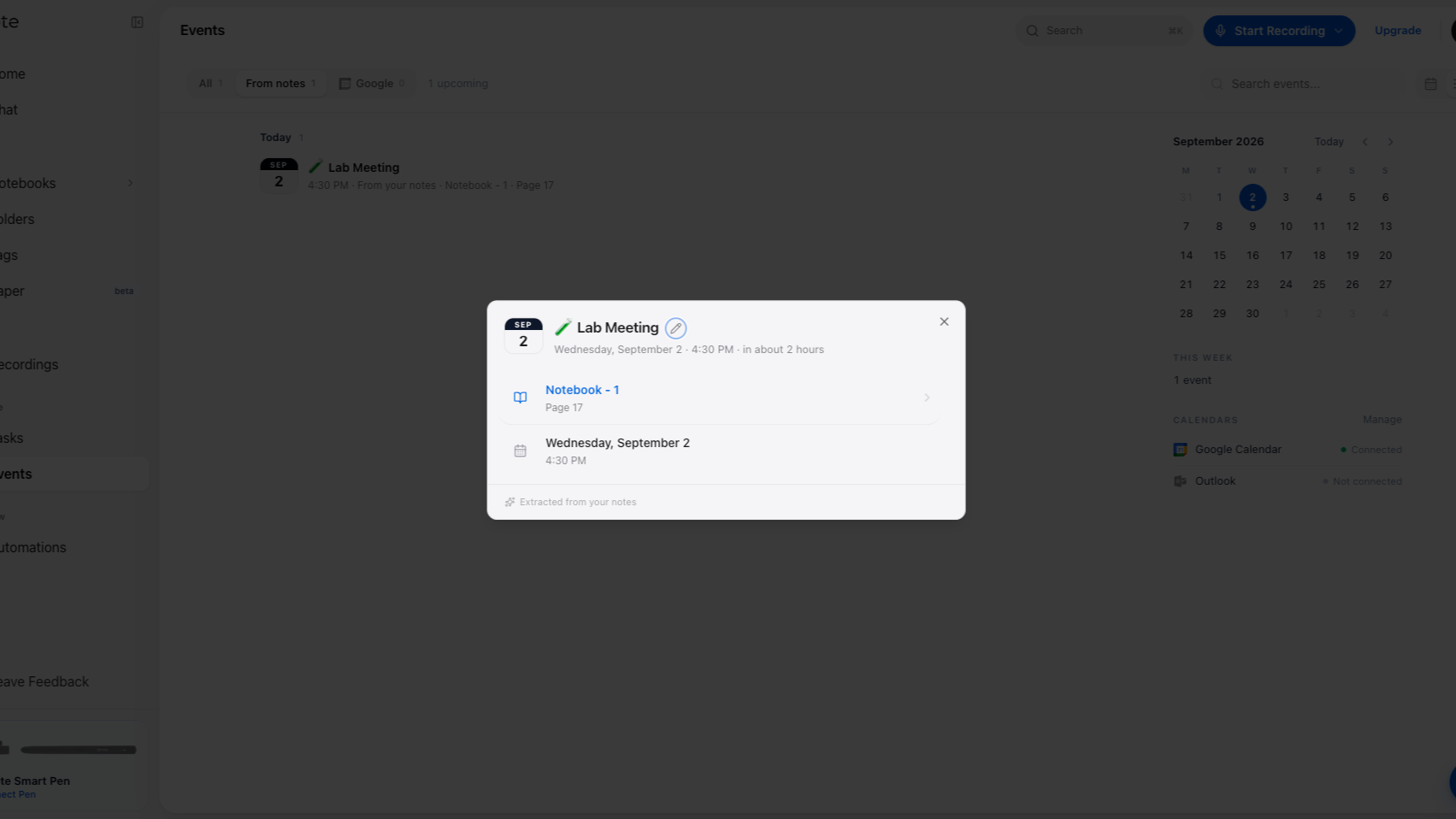Expand the Notebook - 1 row chevron
This screenshot has width=1456, height=819.
click(927, 398)
